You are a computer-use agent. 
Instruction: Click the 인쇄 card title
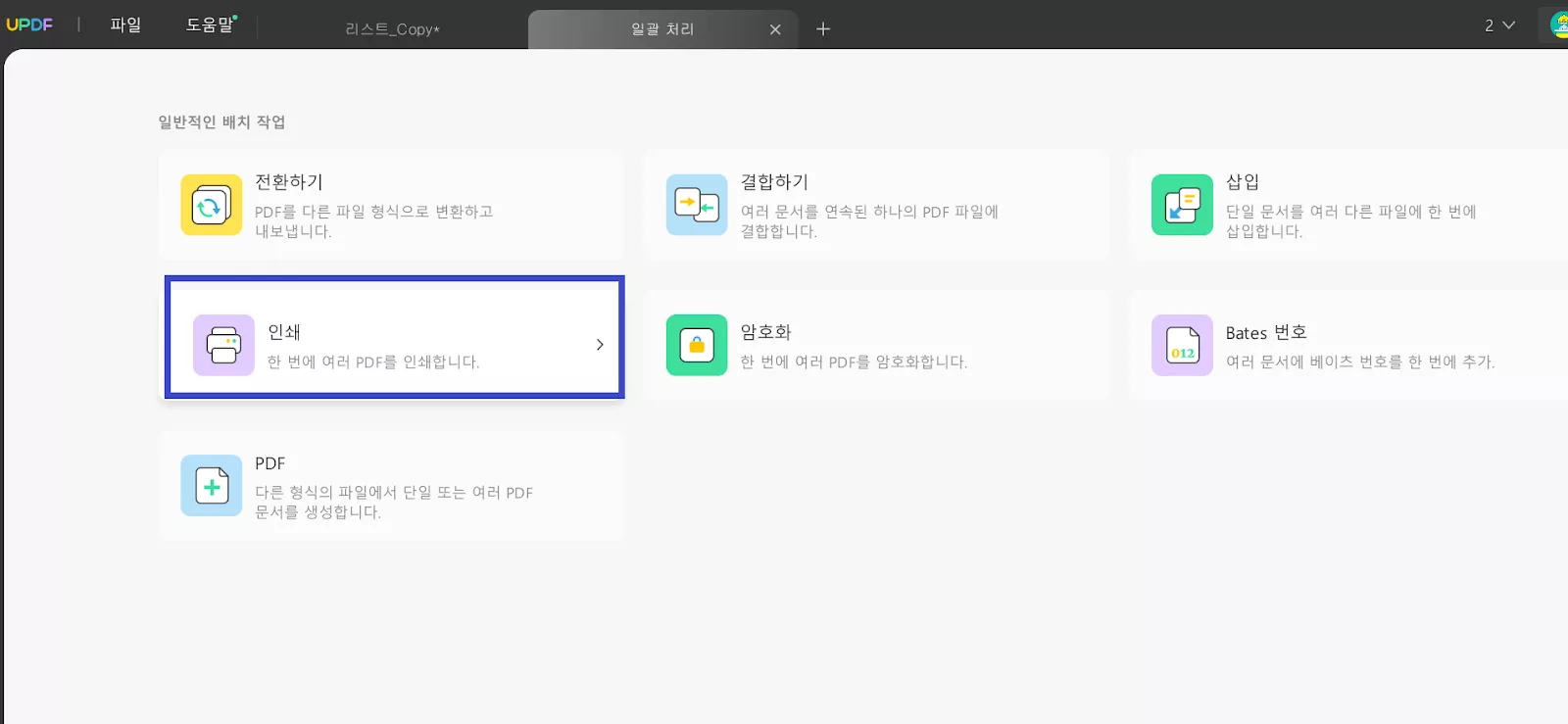(x=284, y=332)
